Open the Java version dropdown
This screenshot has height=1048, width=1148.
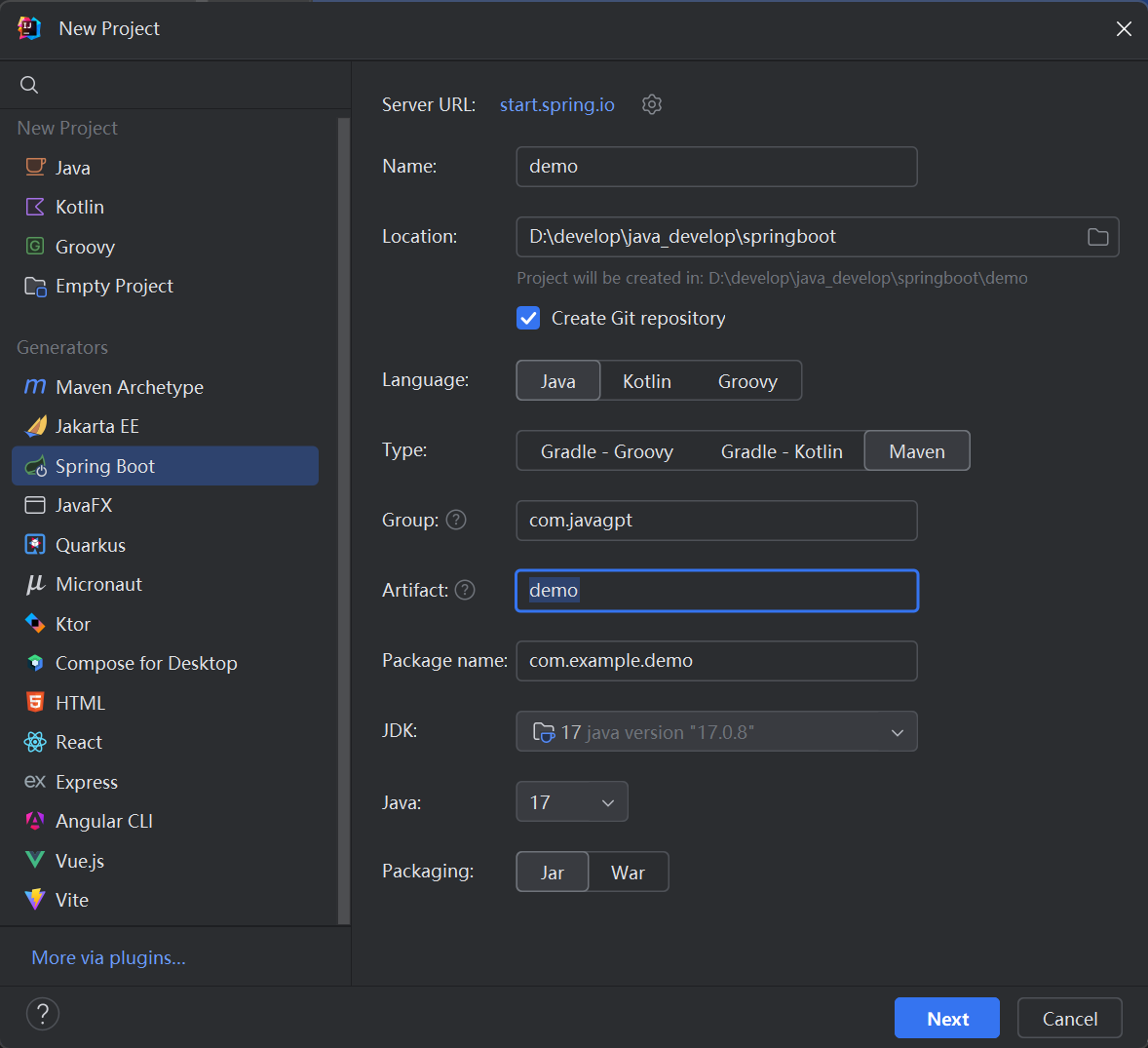(x=571, y=801)
